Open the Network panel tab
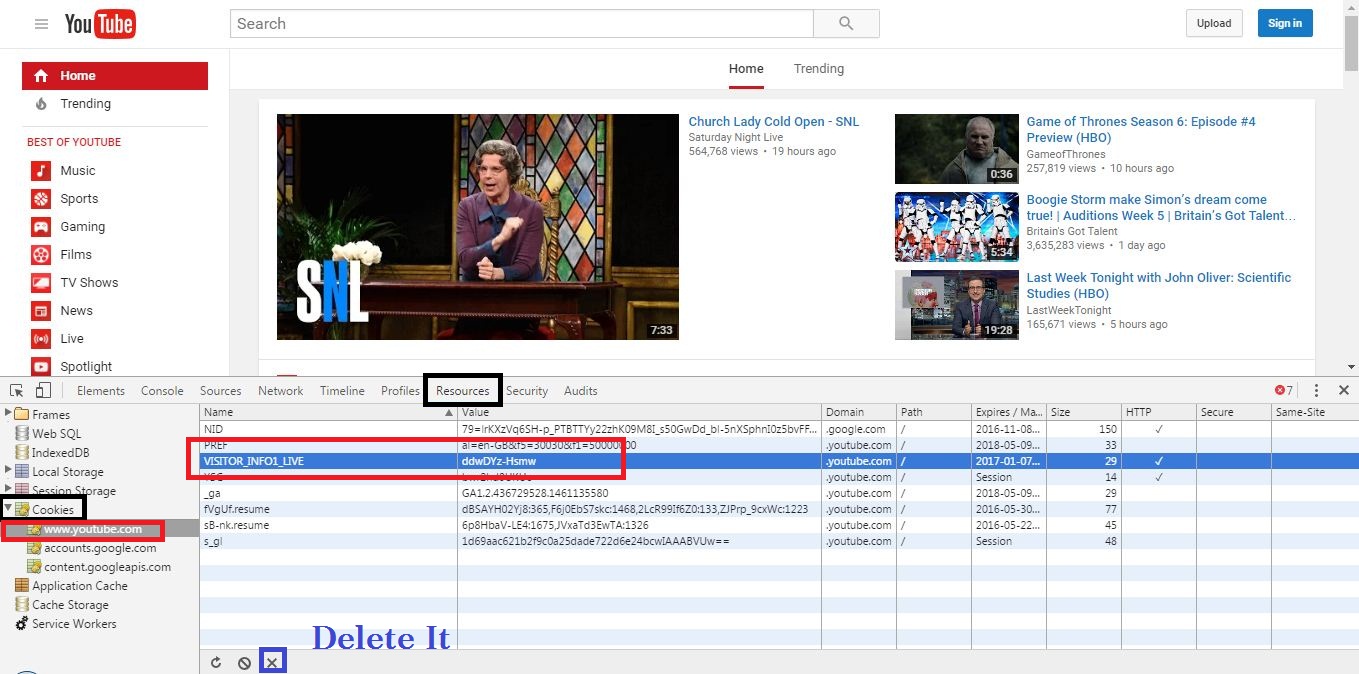This screenshot has width=1359, height=674. coord(280,390)
